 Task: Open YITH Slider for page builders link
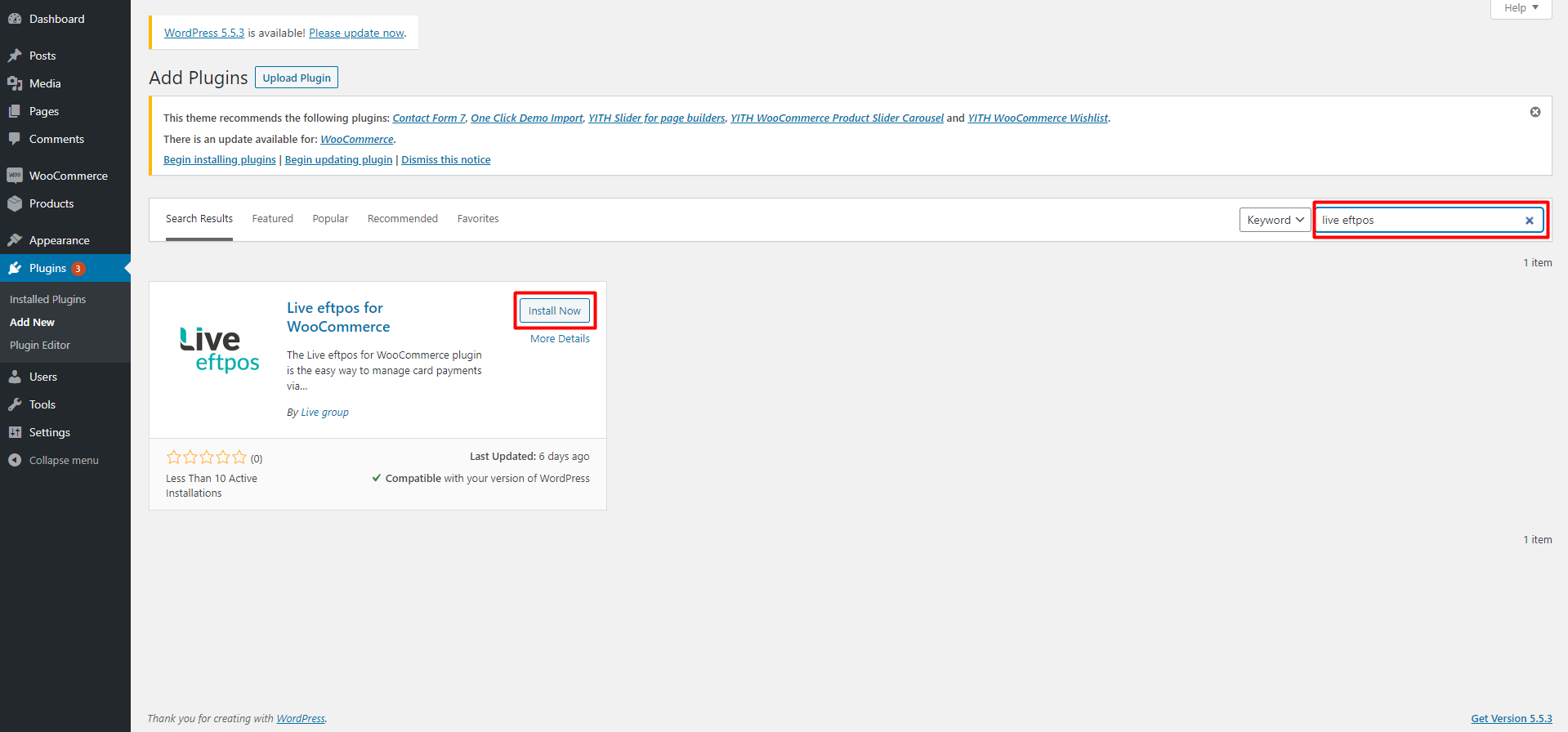(657, 118)
